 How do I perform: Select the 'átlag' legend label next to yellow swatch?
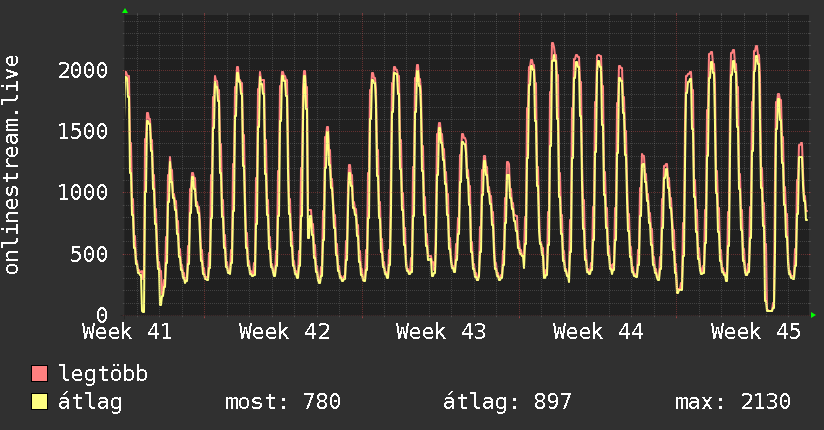click(x=90, y=402)
